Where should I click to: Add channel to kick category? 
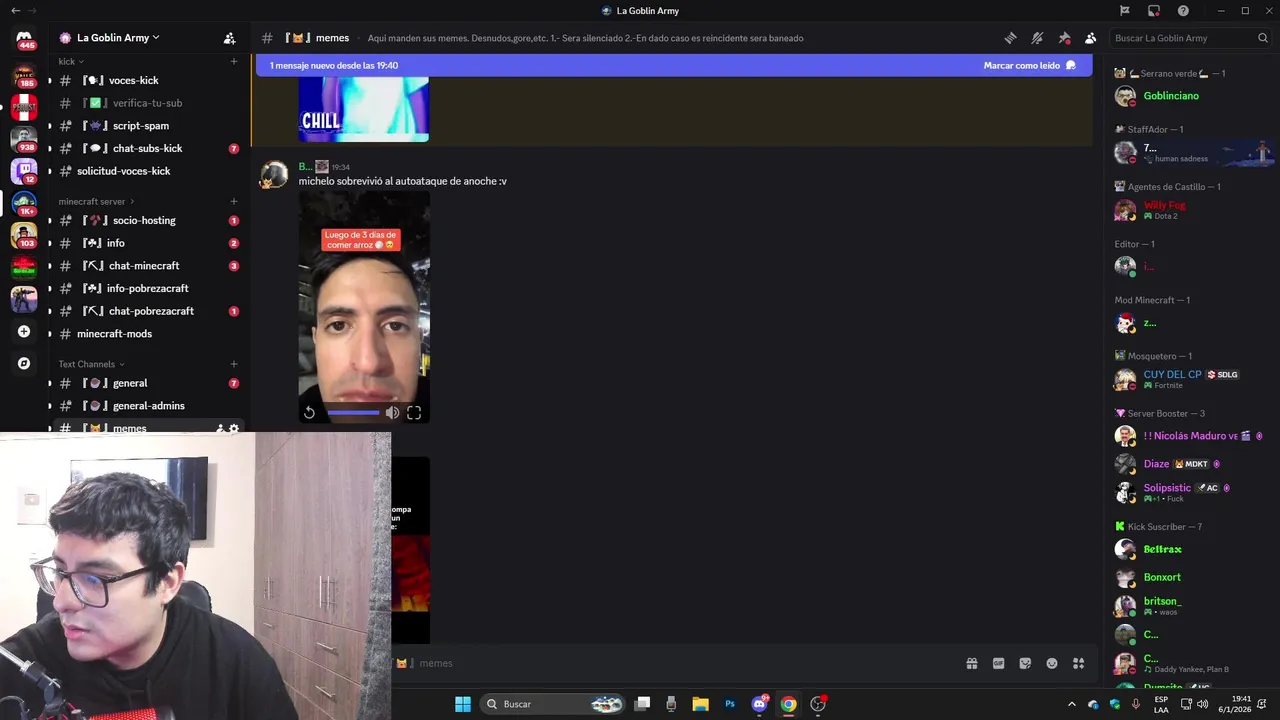(x=234, y=61)
